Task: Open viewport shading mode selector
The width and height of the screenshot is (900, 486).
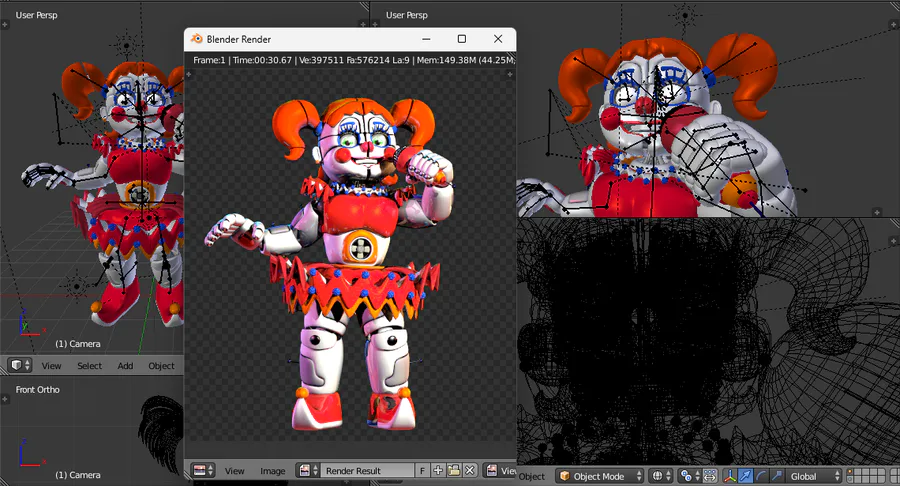Action: (x=662, y=476)
